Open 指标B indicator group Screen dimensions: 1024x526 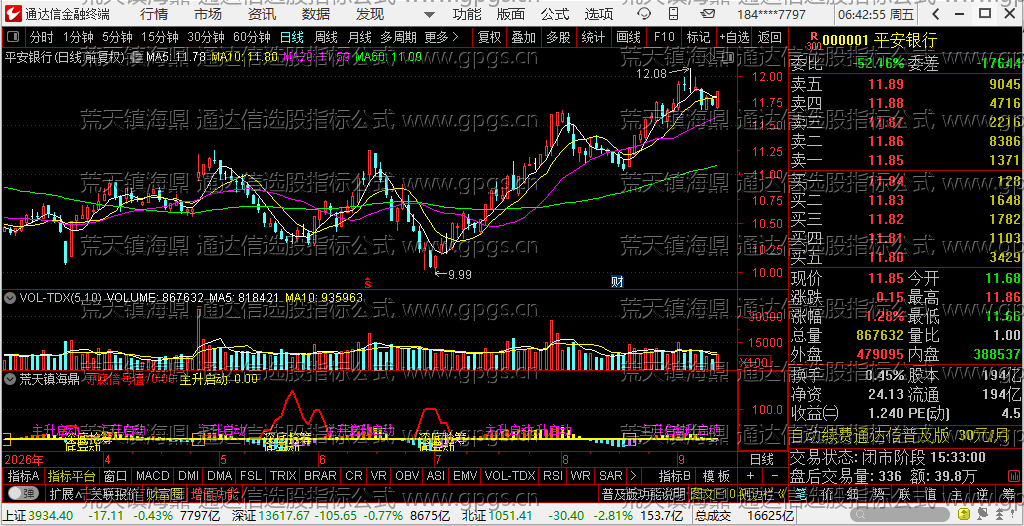pos(675,476)
